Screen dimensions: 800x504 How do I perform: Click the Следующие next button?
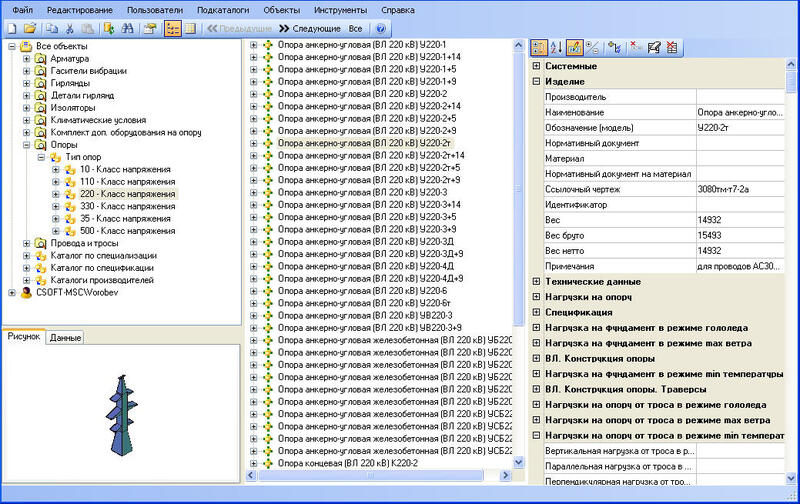point(310,29)
